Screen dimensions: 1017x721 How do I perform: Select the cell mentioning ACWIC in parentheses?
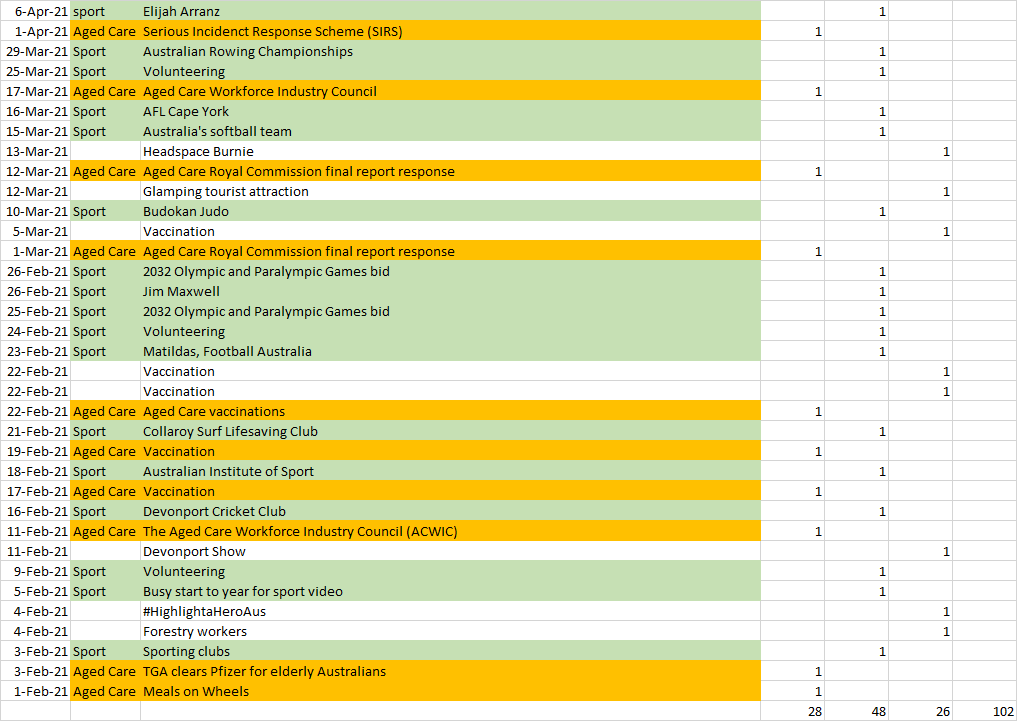[x=450, y=532]
